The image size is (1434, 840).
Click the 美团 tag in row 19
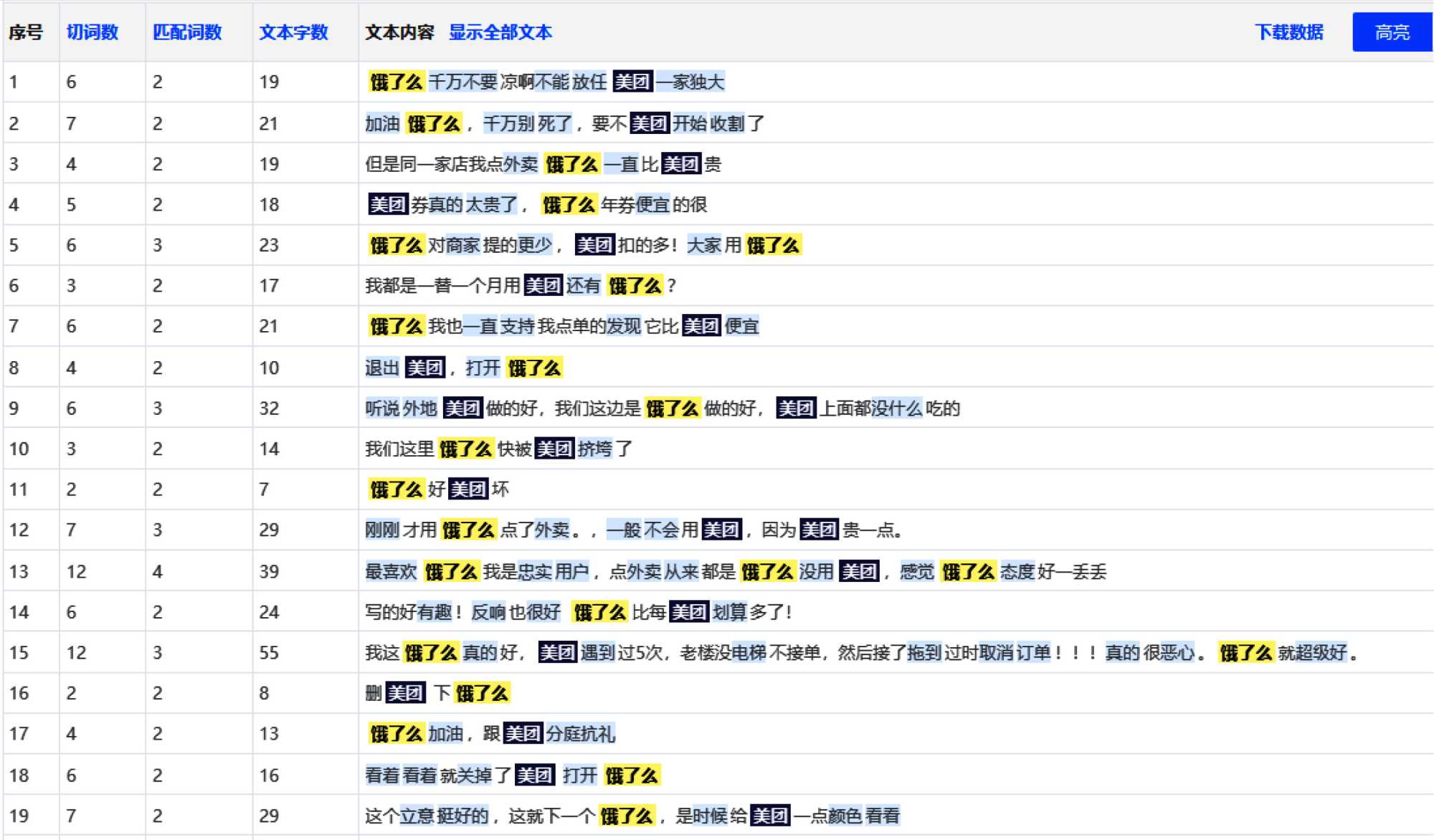point(770,816)
